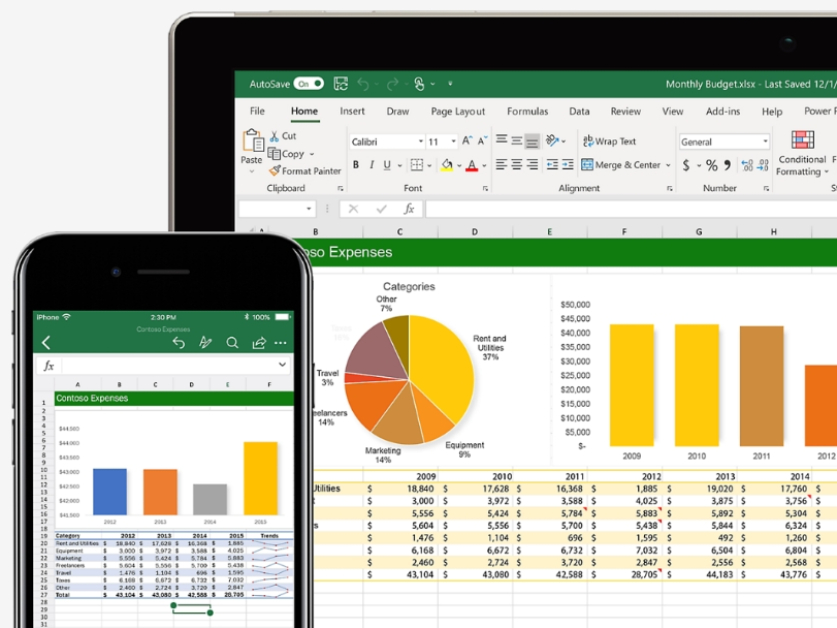Open the Review tab
The height and width of the screenshot is (628, 837).
(626, 111)
